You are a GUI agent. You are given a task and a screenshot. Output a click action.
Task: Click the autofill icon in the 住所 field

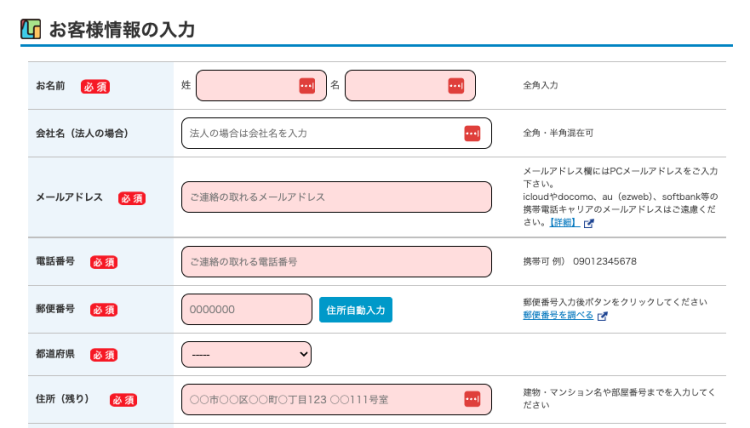point(472,399)
